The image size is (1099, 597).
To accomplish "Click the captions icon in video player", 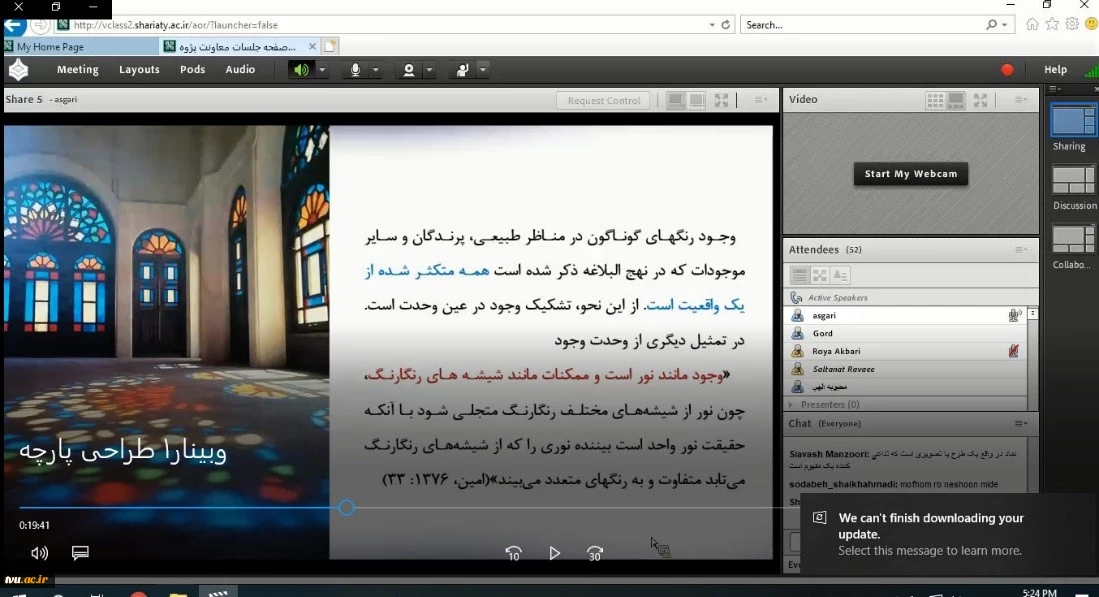I will click(x=80, y=553).
